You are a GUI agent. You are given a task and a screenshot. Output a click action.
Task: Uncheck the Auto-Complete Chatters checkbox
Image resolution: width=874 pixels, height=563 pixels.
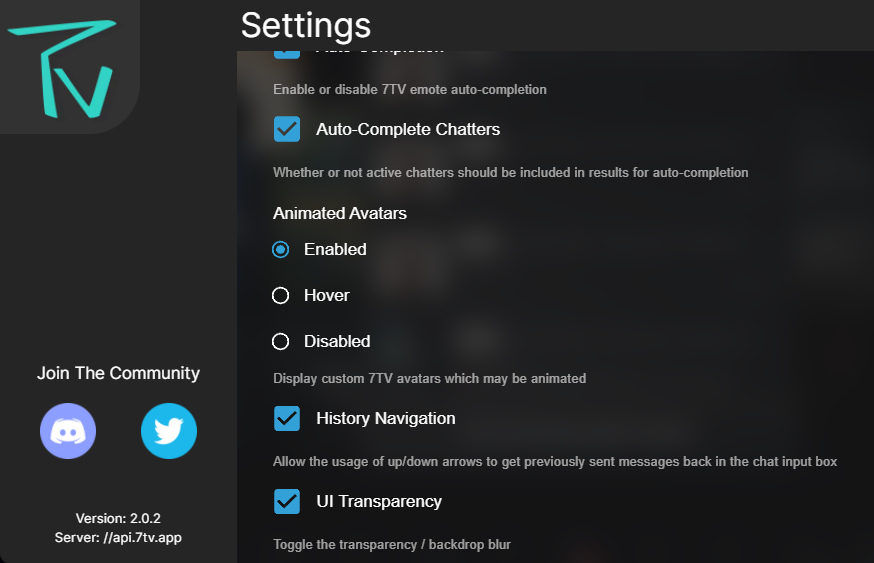(x=287, y=129)
